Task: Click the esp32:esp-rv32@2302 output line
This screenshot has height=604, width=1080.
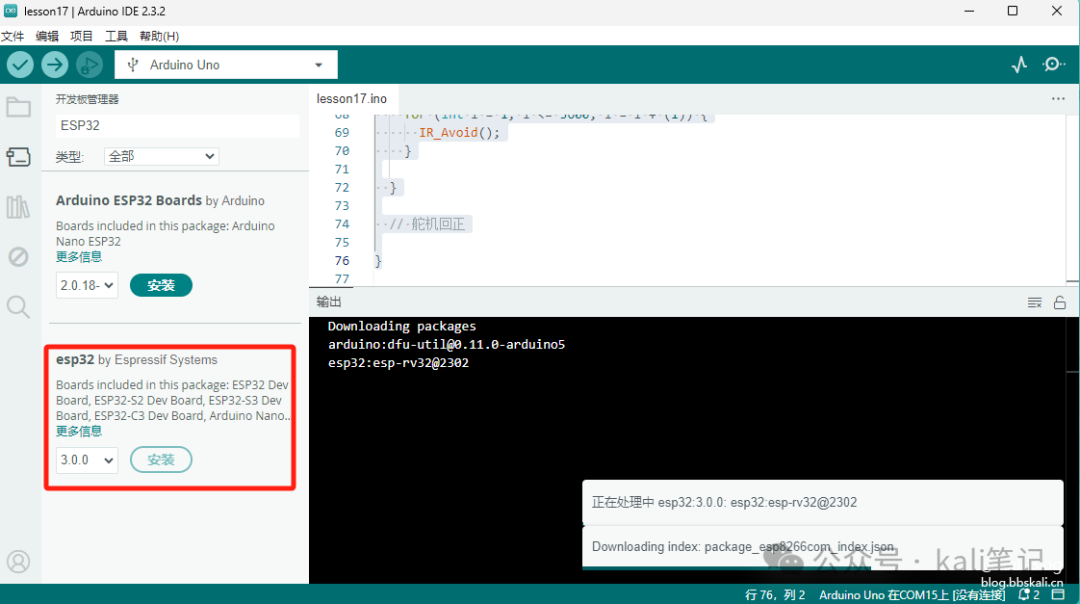Action: (x=398, y=363)
